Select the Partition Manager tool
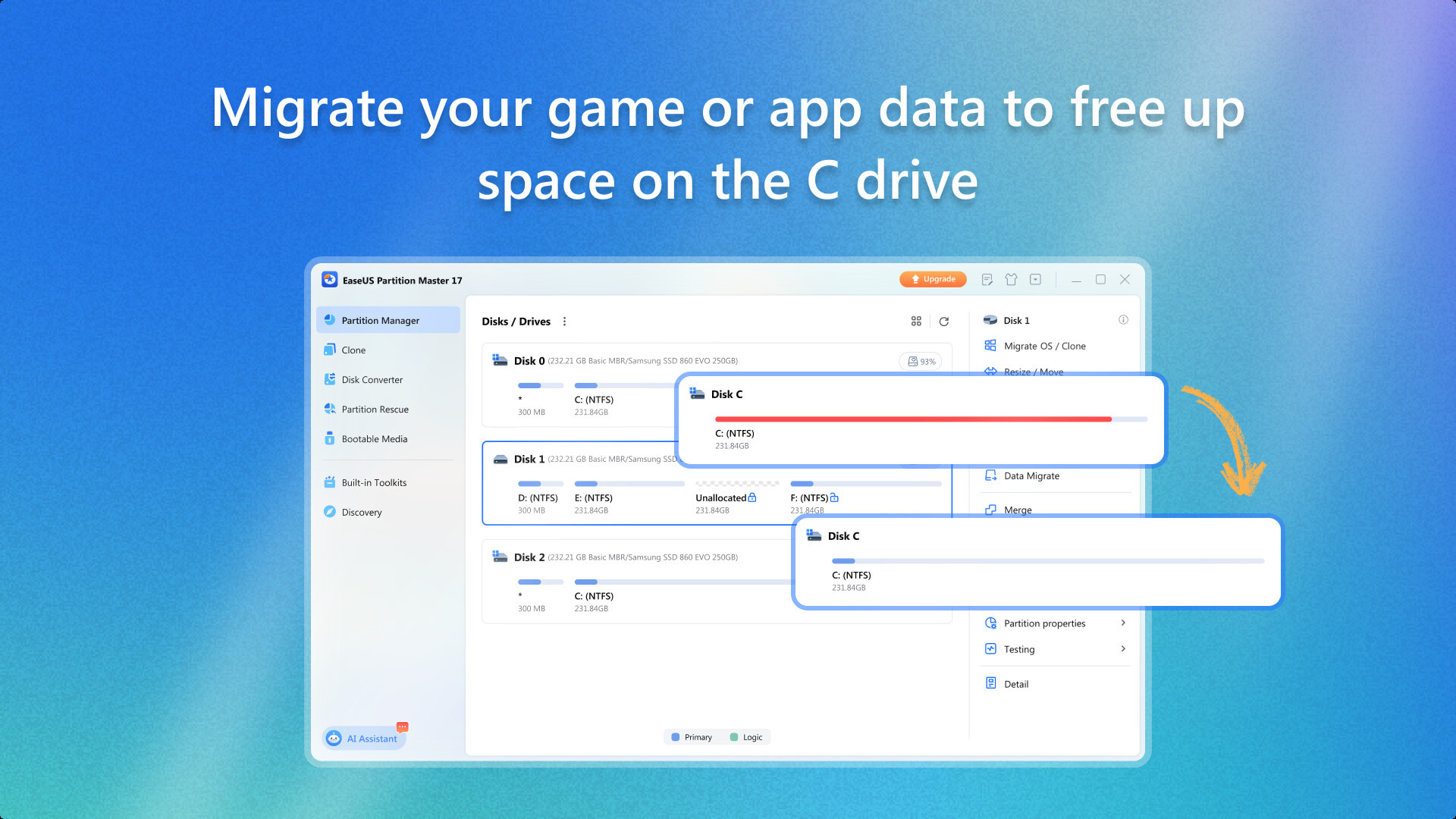The image size is (1456, 819). coord(380,320)
